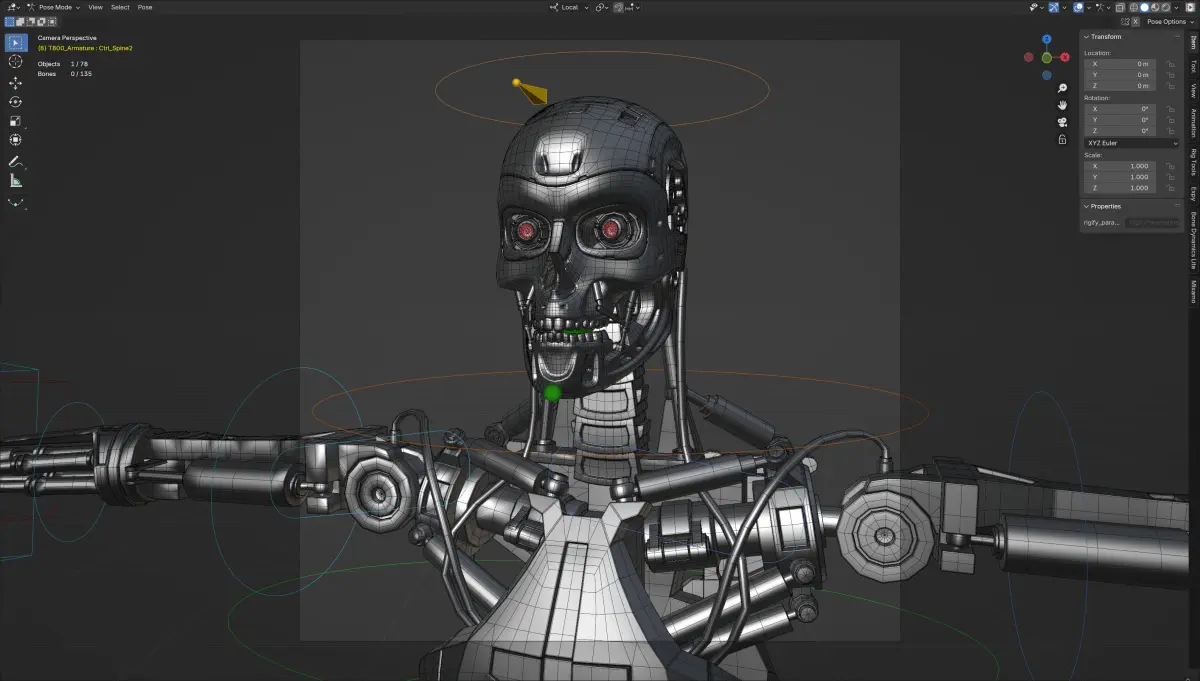Toggle viewport gizmos display
The width and height of the screenshot is (1200, 681).
(x=1053, y=8)
